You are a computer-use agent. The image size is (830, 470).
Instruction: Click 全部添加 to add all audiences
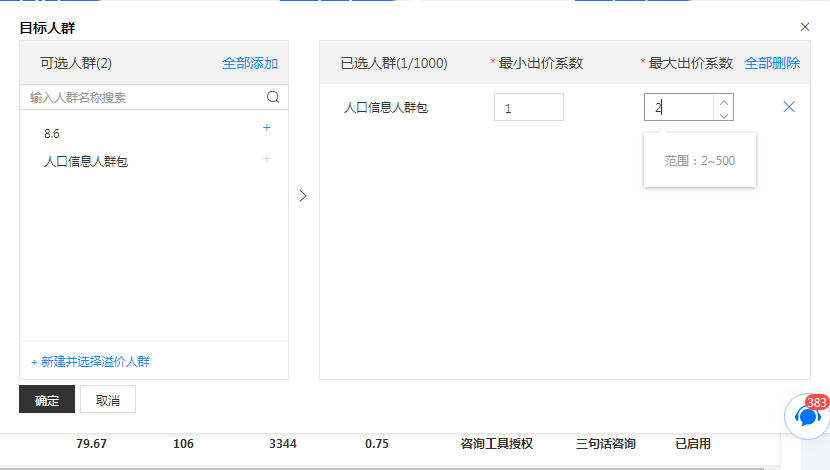point(250,63)
